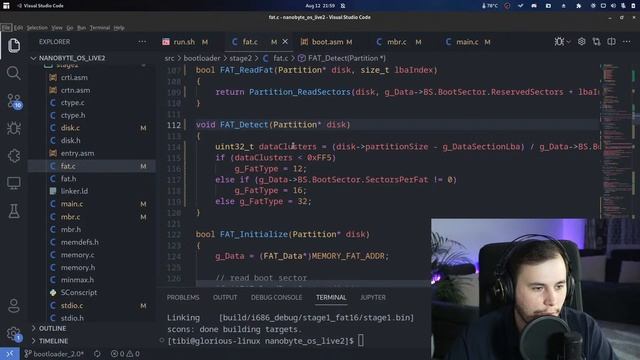
Task: Open crti.asm in the file tree
Action: [x=74, y=77]
